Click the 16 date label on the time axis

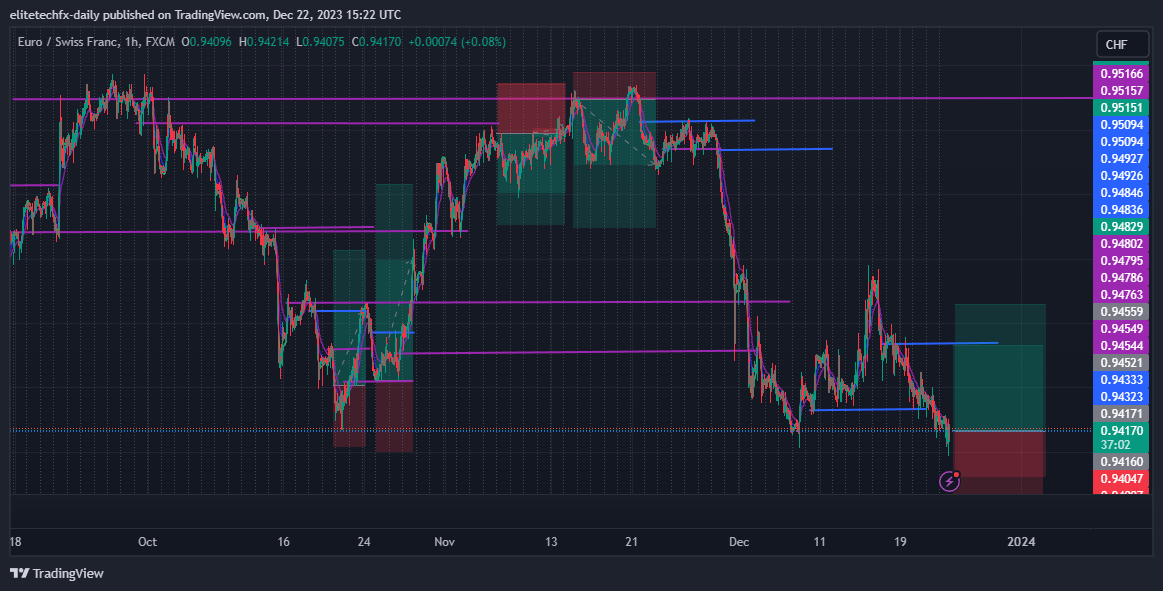pyautogui.click(x=283, y=542)
